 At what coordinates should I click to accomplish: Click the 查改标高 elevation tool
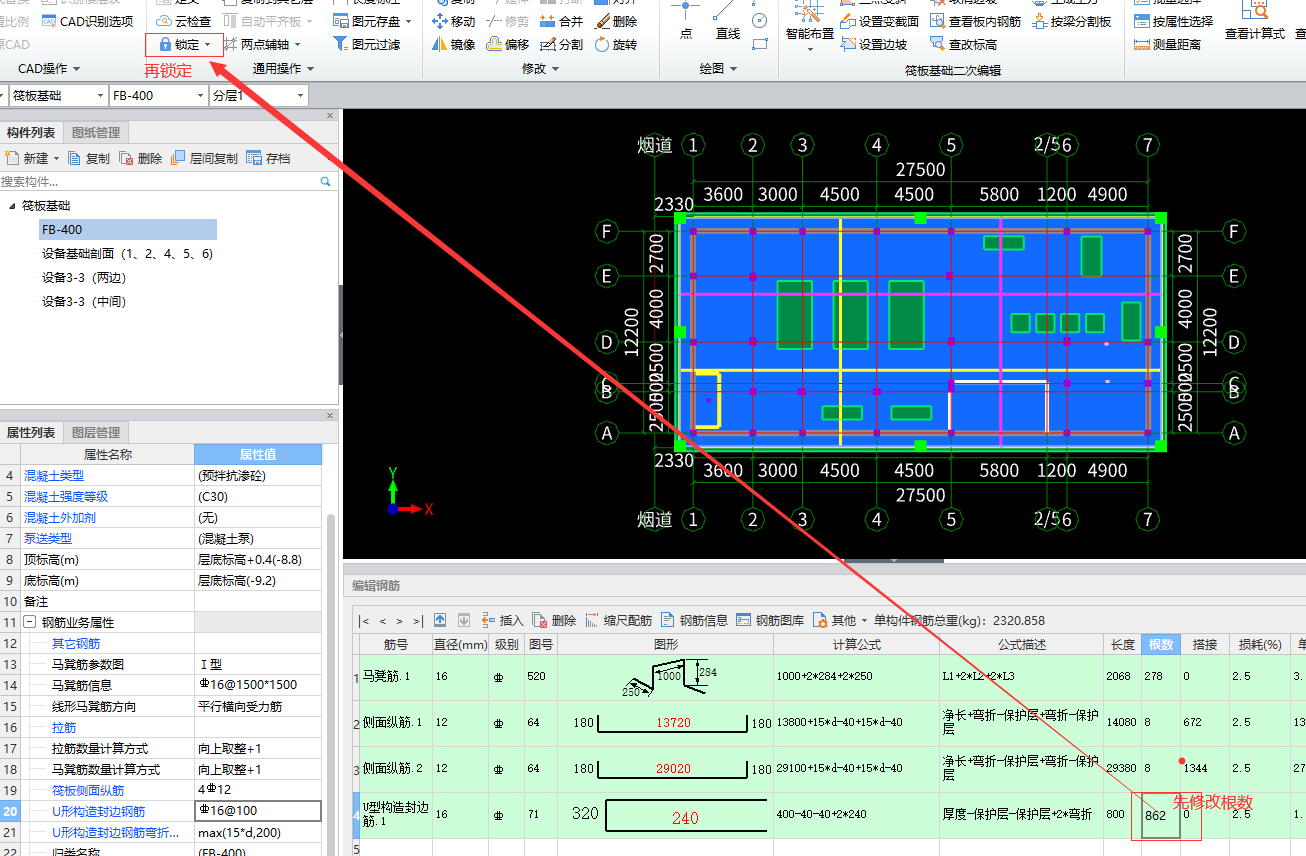[963, 45]
